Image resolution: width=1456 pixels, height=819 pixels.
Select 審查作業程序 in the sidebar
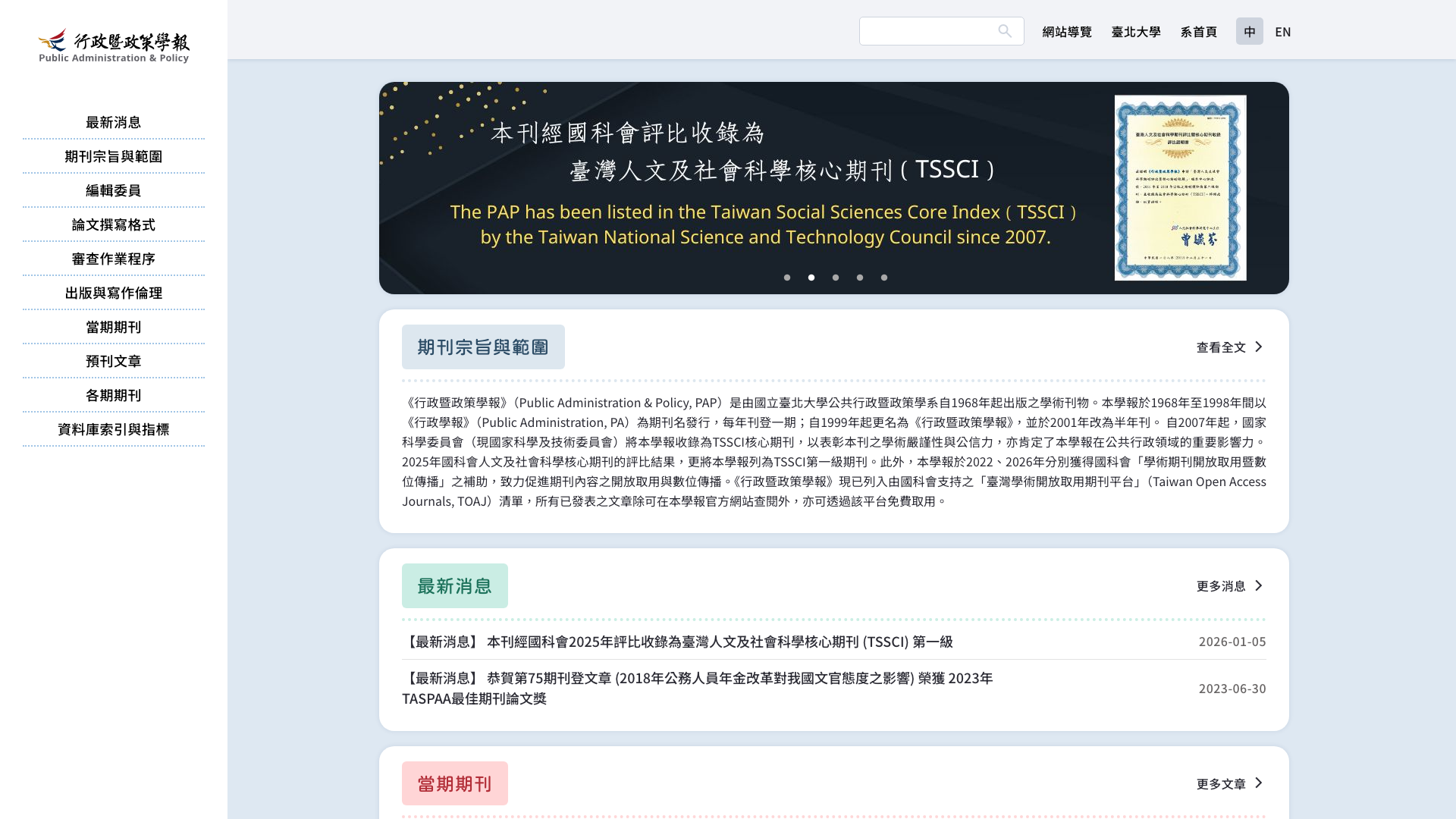113,259
